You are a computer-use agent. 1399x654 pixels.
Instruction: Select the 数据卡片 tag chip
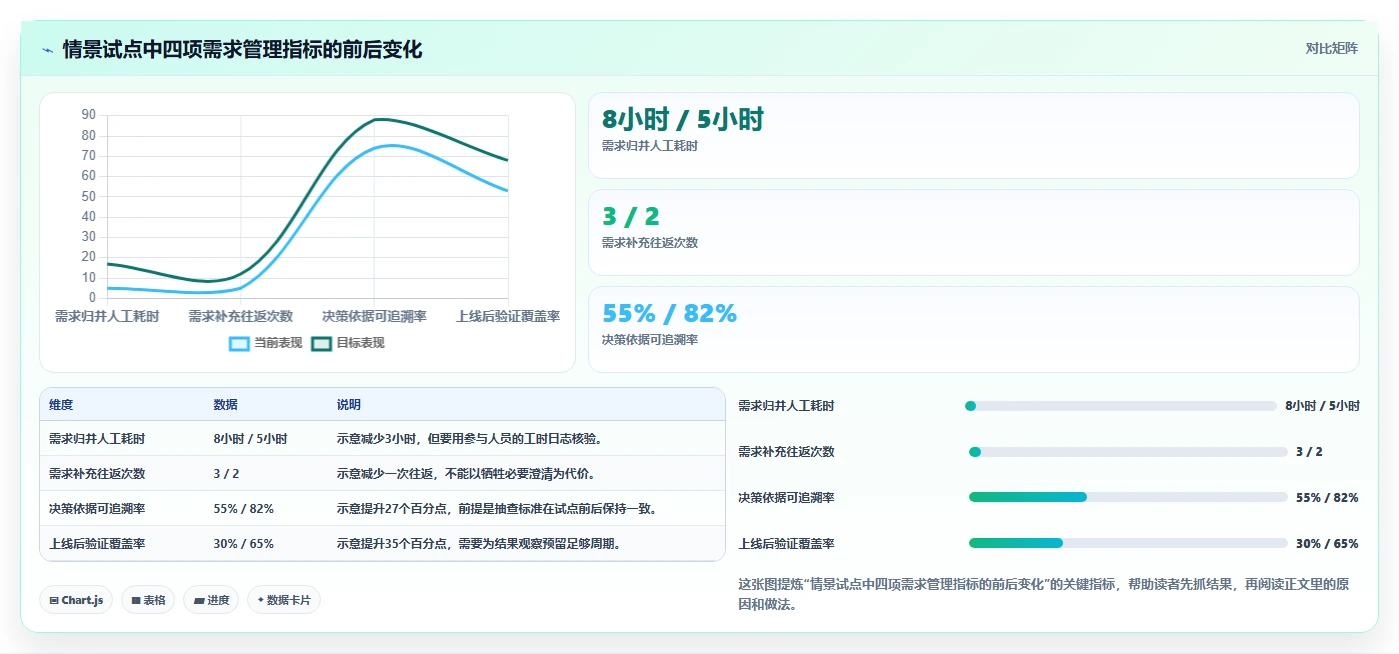point(284,600)
